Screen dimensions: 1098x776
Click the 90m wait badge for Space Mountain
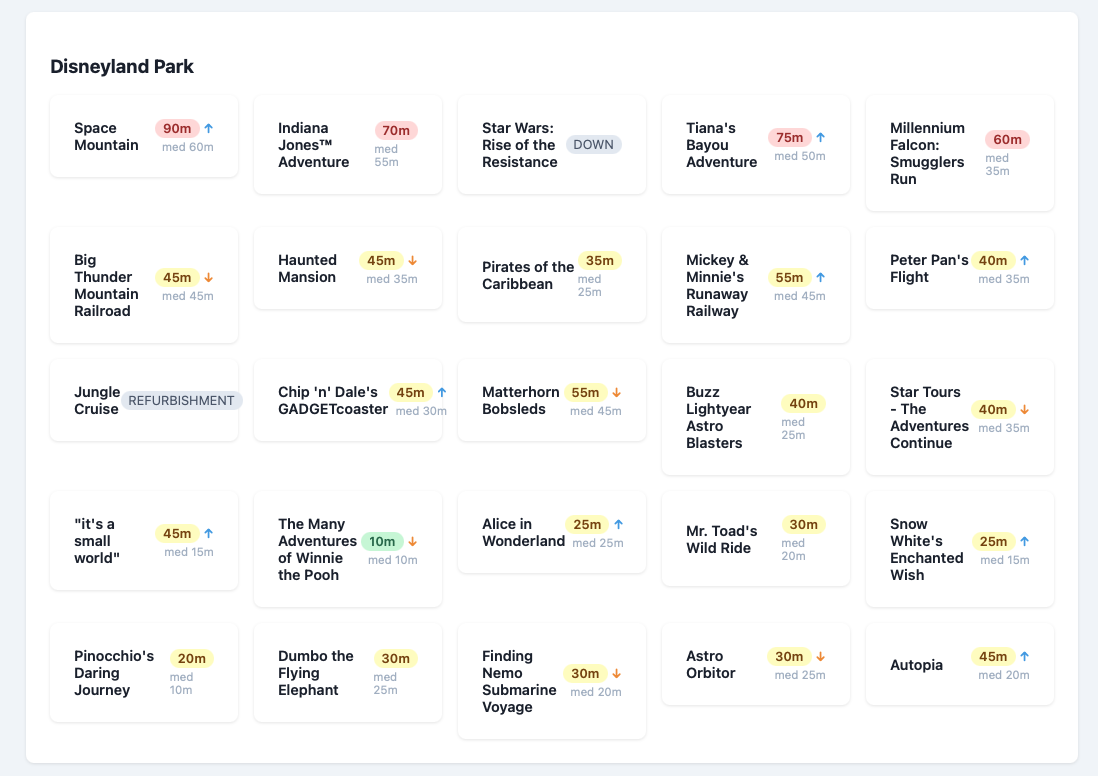coord(175,128)
